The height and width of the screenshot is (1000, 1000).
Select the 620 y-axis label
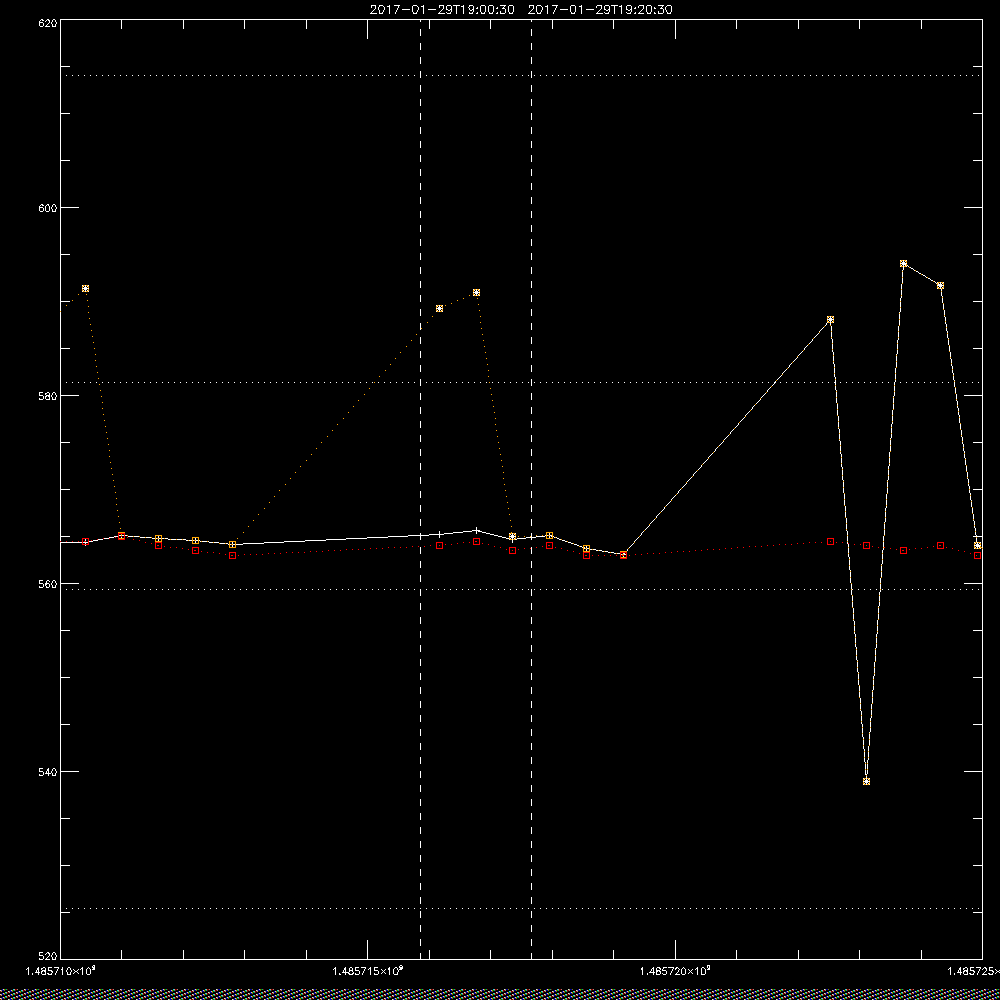coord(48,22)
